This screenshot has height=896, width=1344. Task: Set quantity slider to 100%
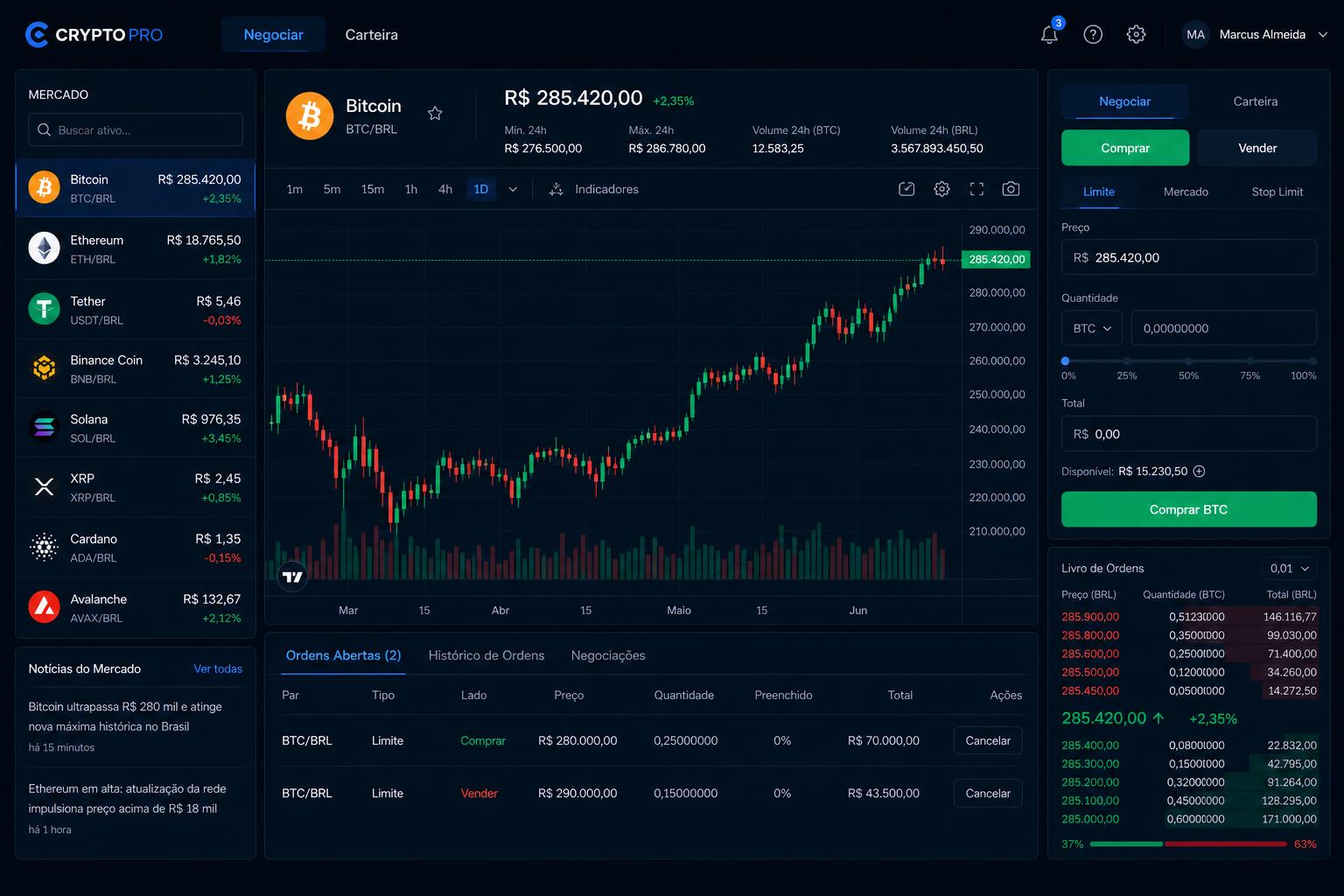point(1312,360)
